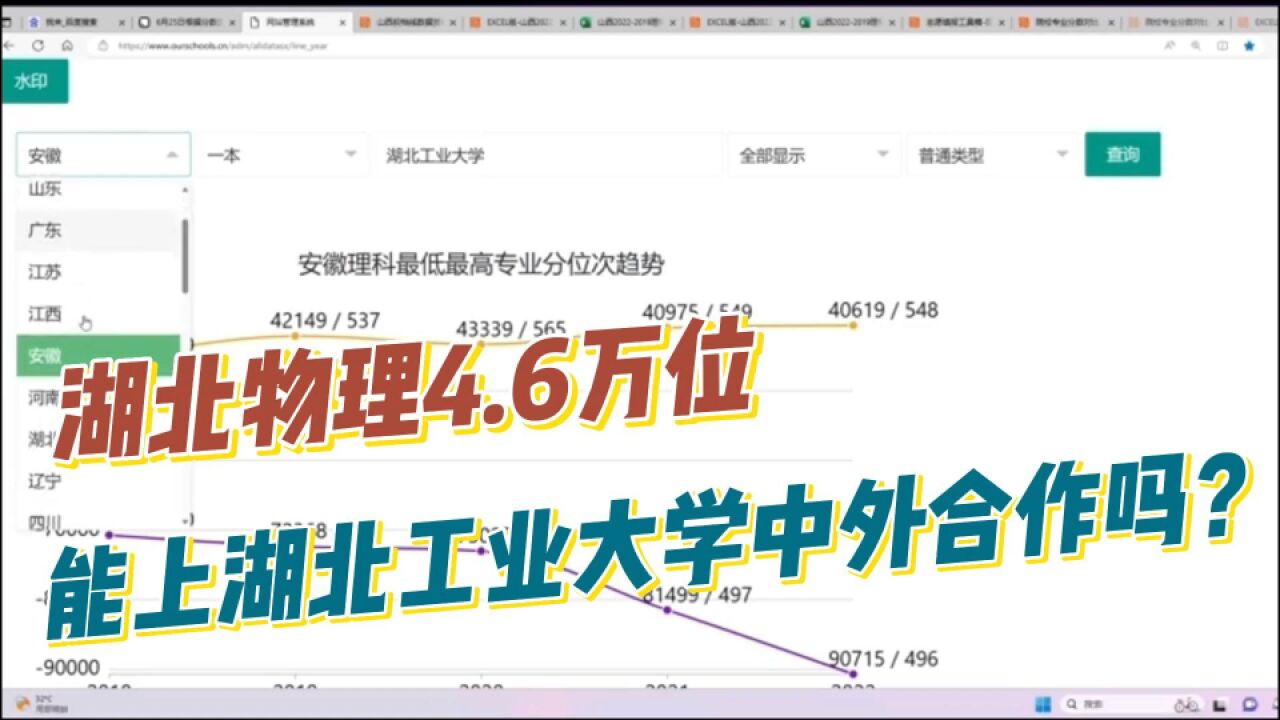Click the 2022 purple line data point
1280x720 pixels.
853,674
